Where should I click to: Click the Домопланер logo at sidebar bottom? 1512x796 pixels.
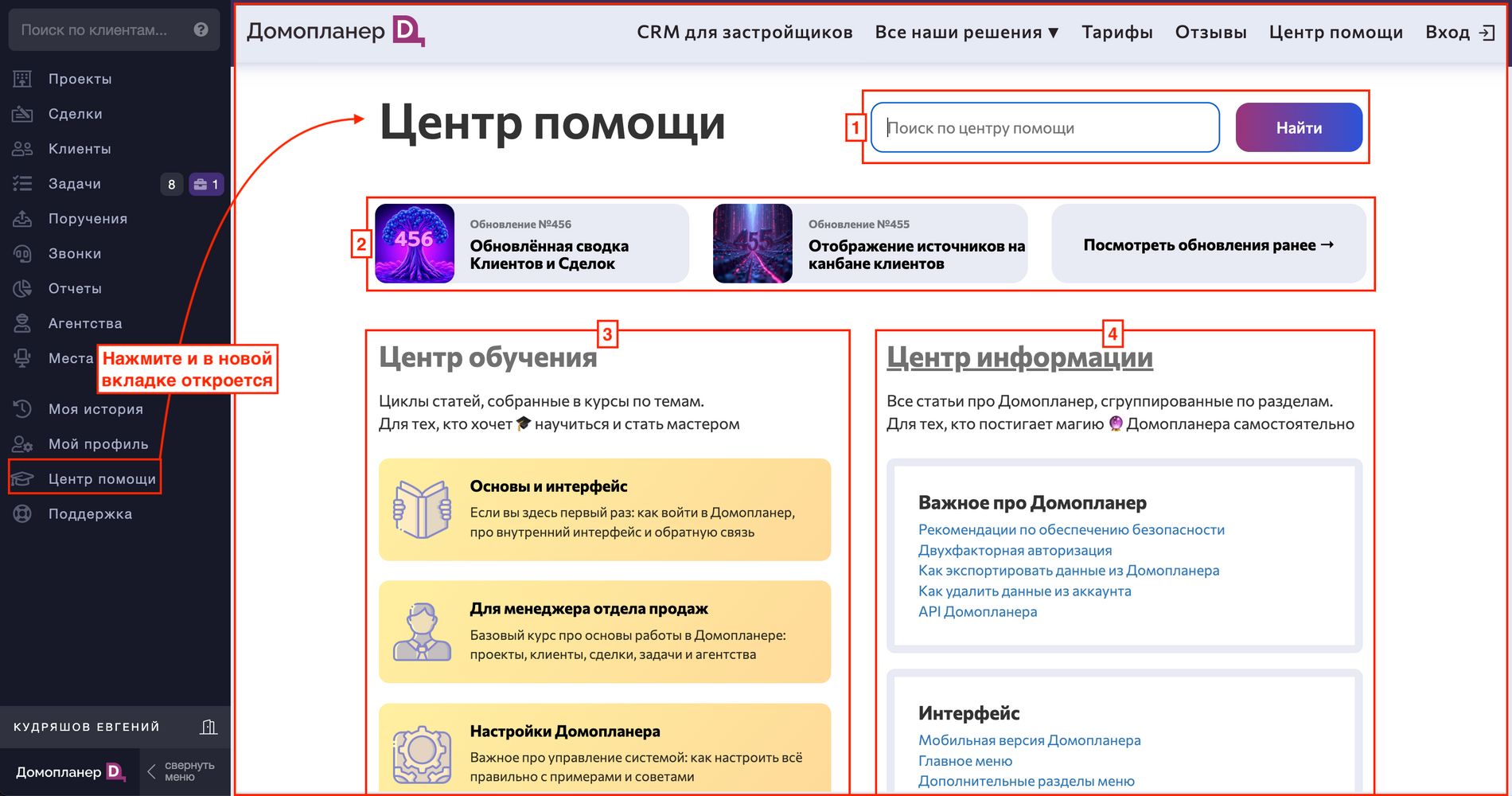[x=71, y=771]
